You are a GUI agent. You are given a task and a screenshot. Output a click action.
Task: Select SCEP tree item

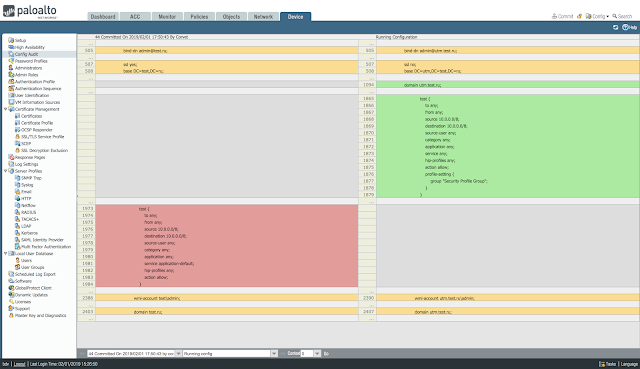(26, 143)
